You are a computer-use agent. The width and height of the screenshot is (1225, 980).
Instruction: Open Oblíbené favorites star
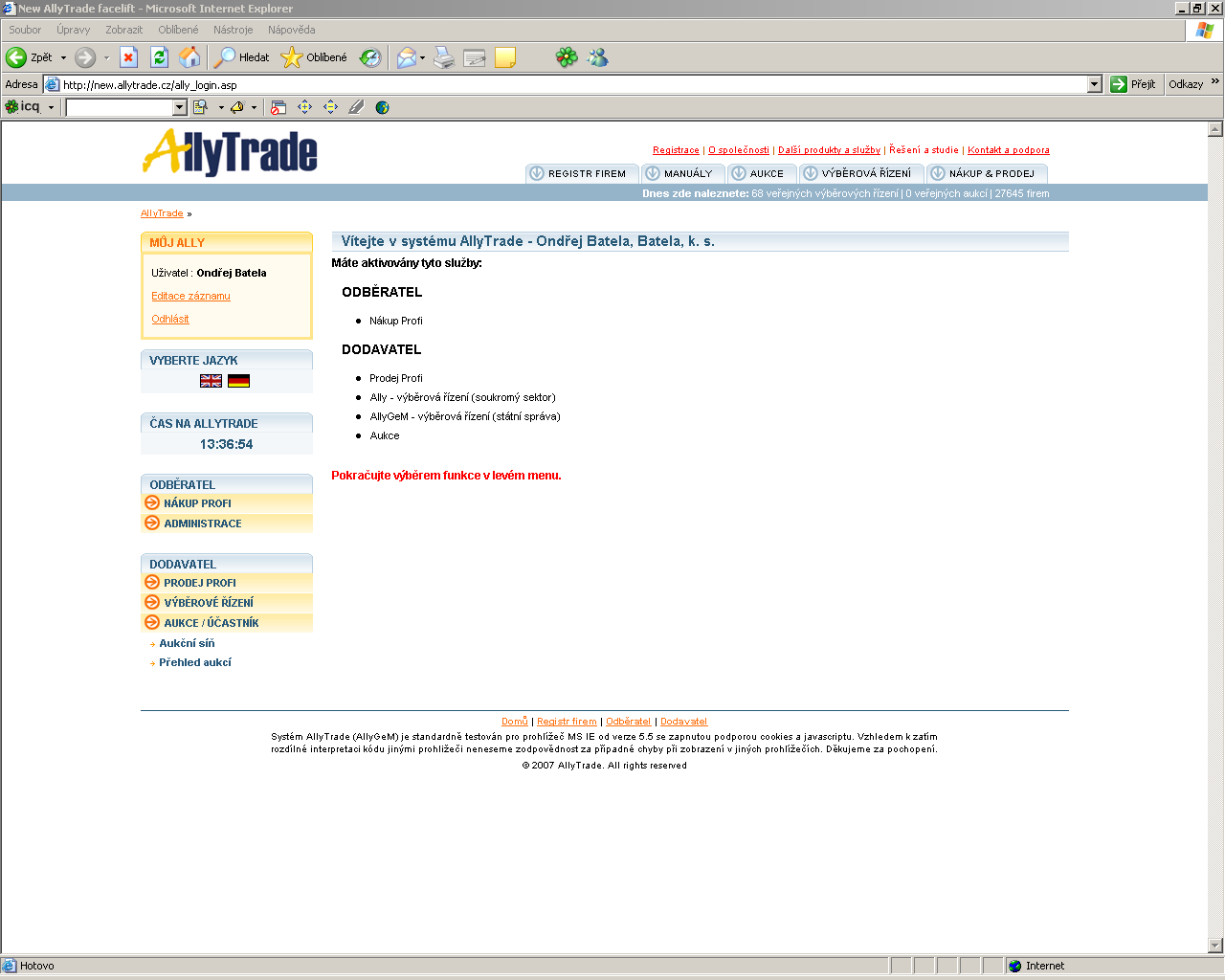tap(314, 57)
